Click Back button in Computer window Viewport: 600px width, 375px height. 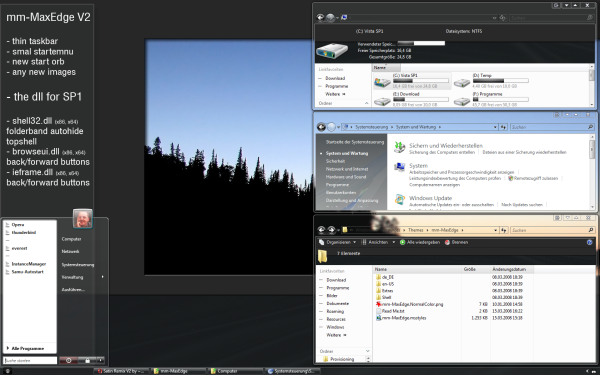point(321,17)
